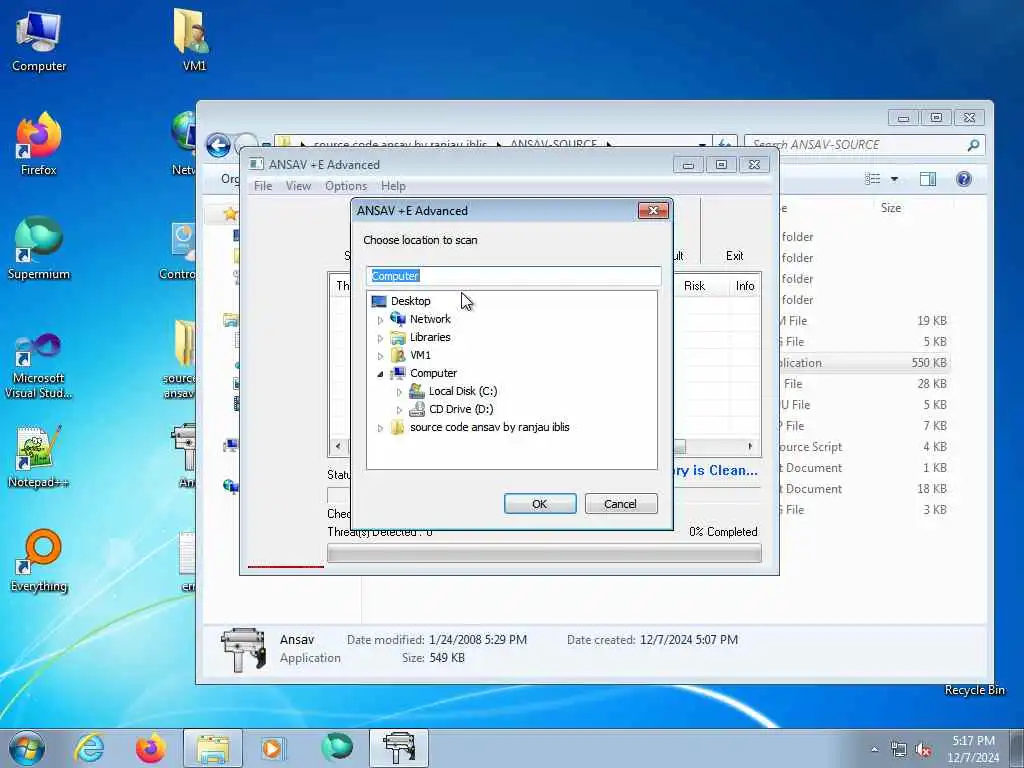Select 'source code ansav by ranjau iblis' folder
The image size is (1024, 768).
click(x=489, y=427)
